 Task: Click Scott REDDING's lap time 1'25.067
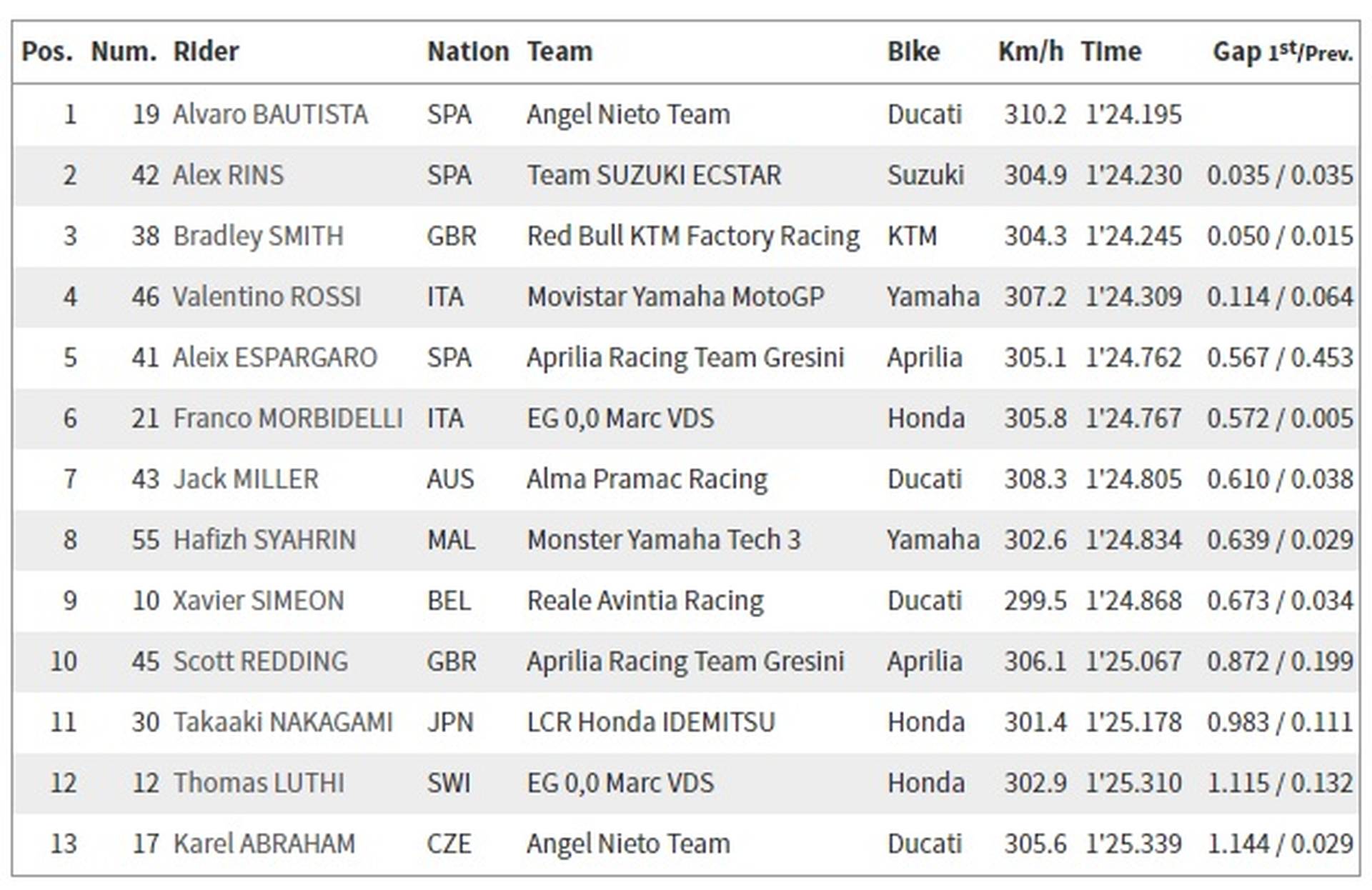point(1133,661)
